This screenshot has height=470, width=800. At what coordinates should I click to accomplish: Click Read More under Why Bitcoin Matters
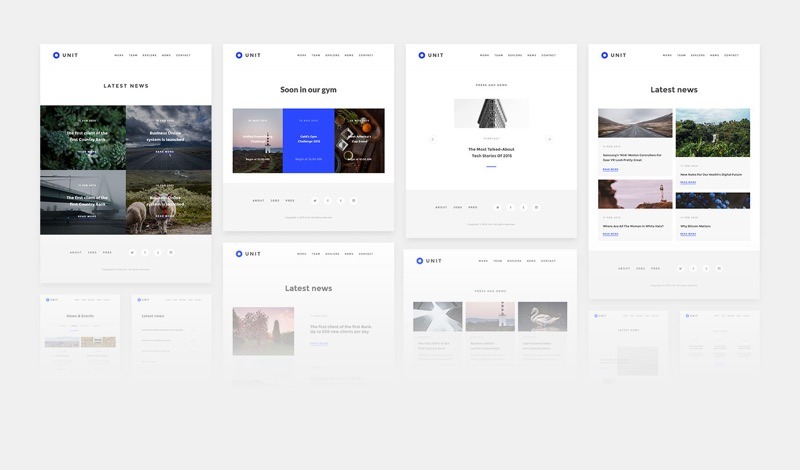[688, 232]
